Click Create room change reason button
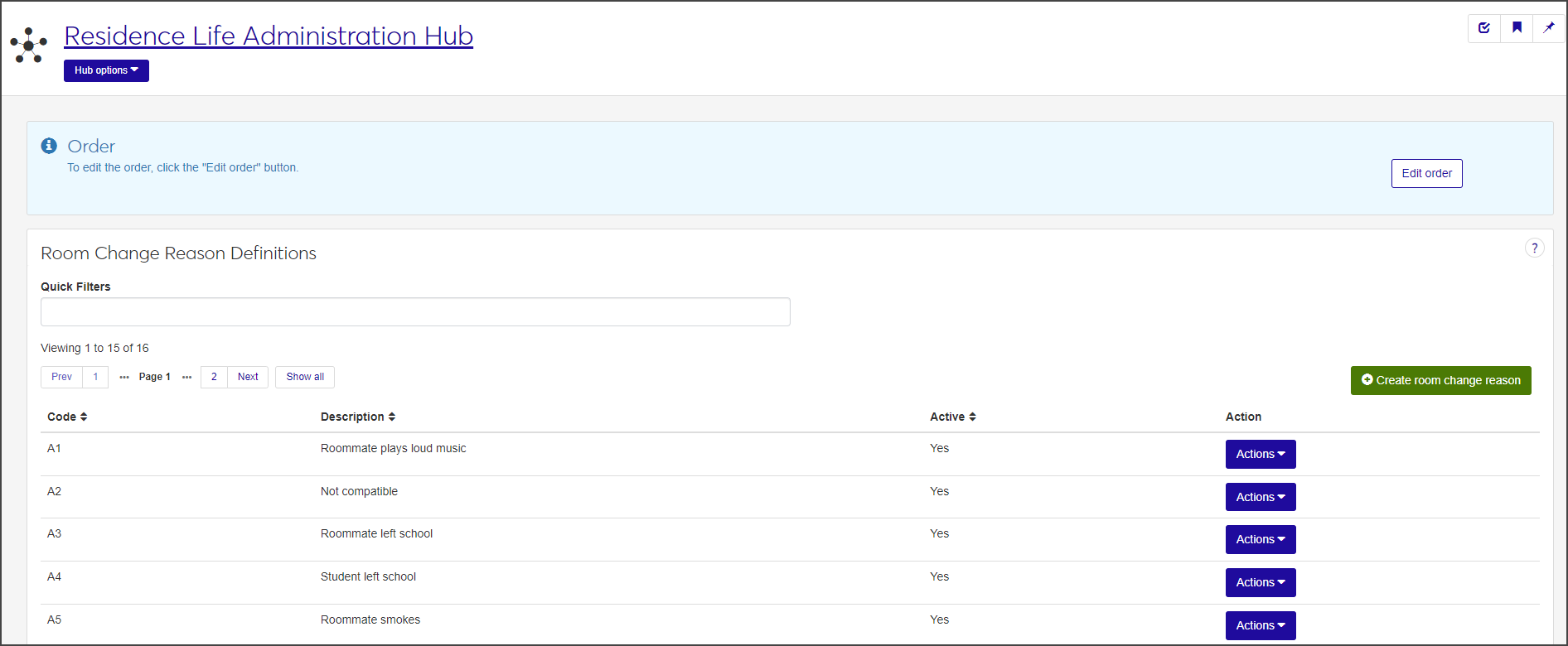The height and width of the screenshot is (646, 1568). (1440, 380)
